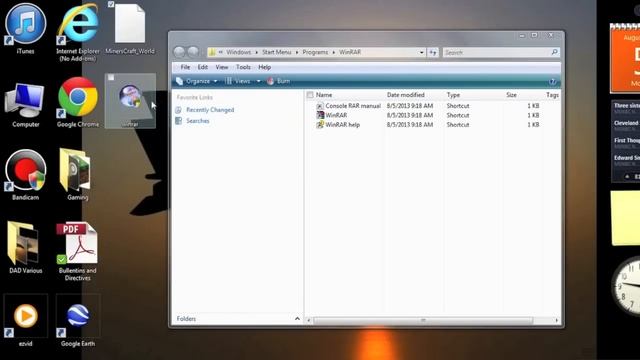The height and width of the screenshot is (360, 640).
Task: Click the horizontal scrollbar right arrow
Action: [x=556, y=320]
